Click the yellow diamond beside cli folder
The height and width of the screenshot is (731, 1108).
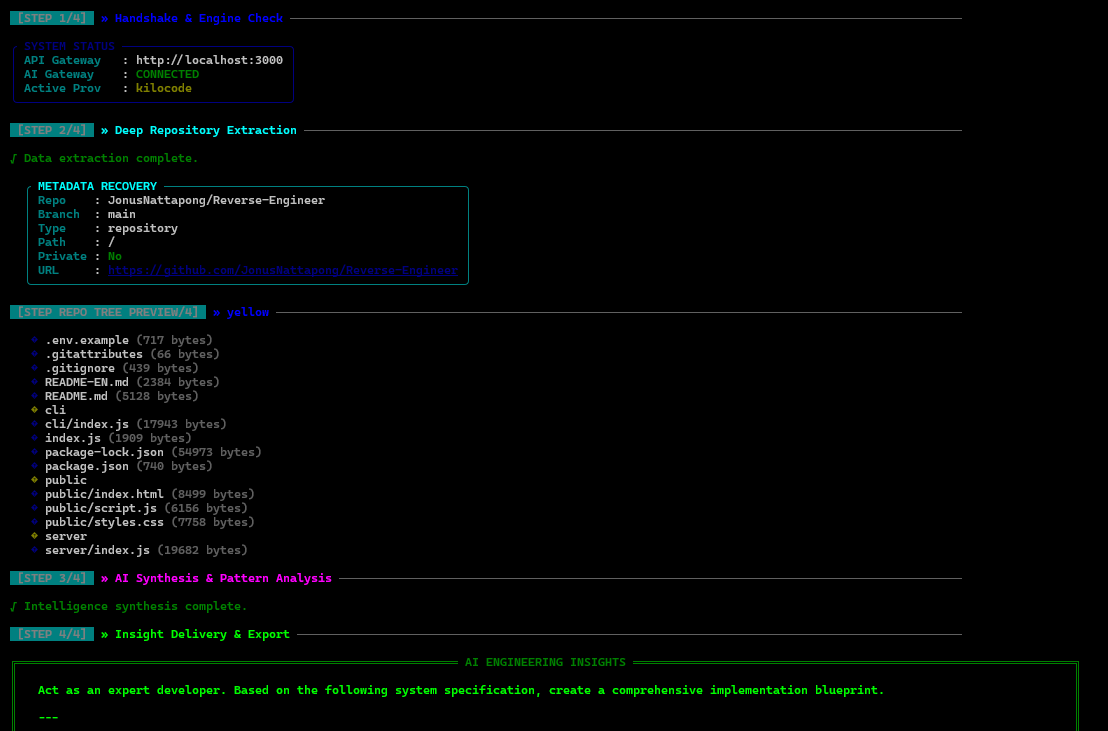click(34, 410)
